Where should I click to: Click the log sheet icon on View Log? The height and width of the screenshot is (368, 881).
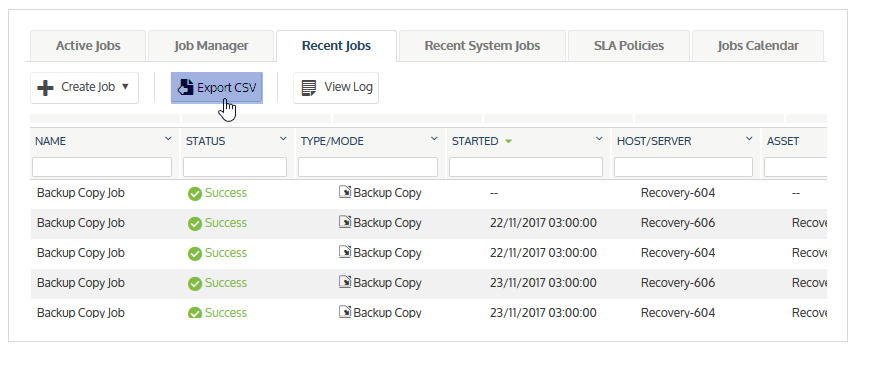pos(308,88)
